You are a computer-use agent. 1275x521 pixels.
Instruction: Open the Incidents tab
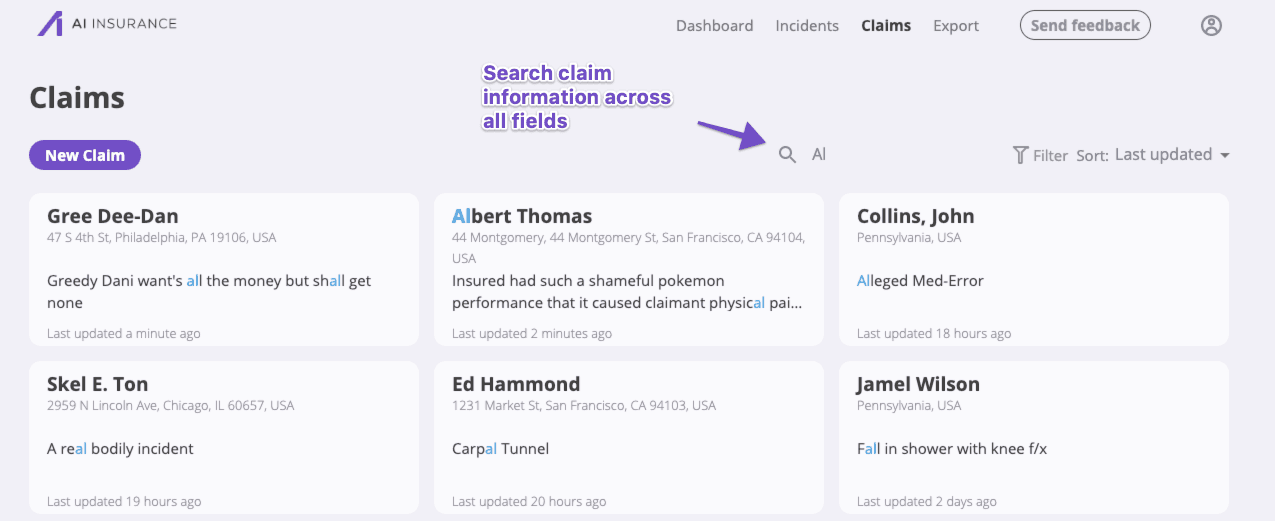(807, 26)
